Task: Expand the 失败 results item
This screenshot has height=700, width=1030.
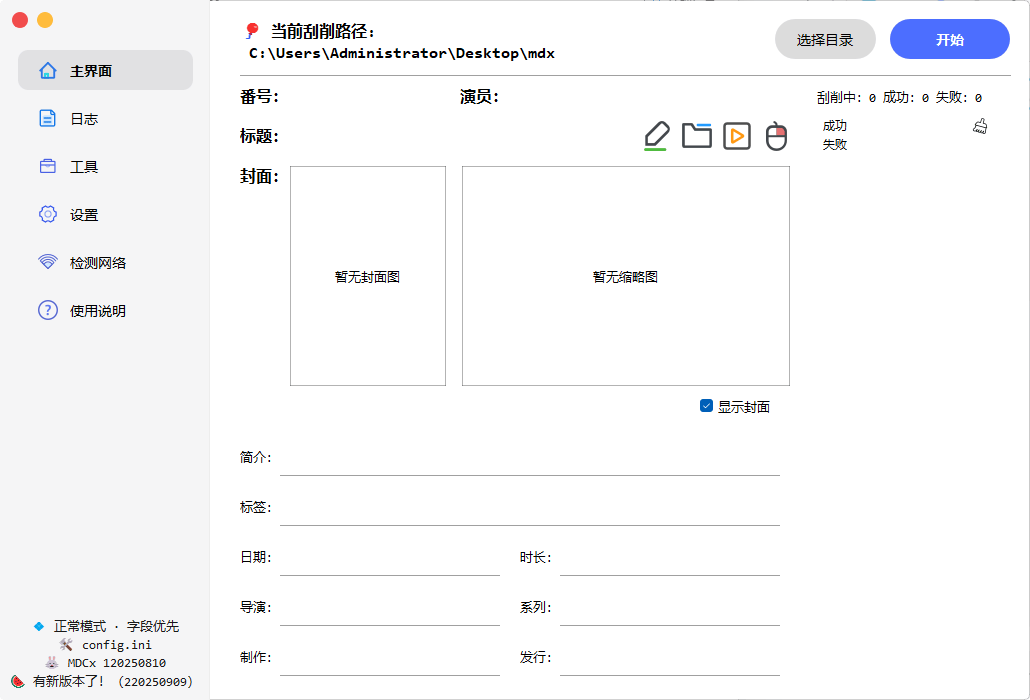Action: [835, 144]
